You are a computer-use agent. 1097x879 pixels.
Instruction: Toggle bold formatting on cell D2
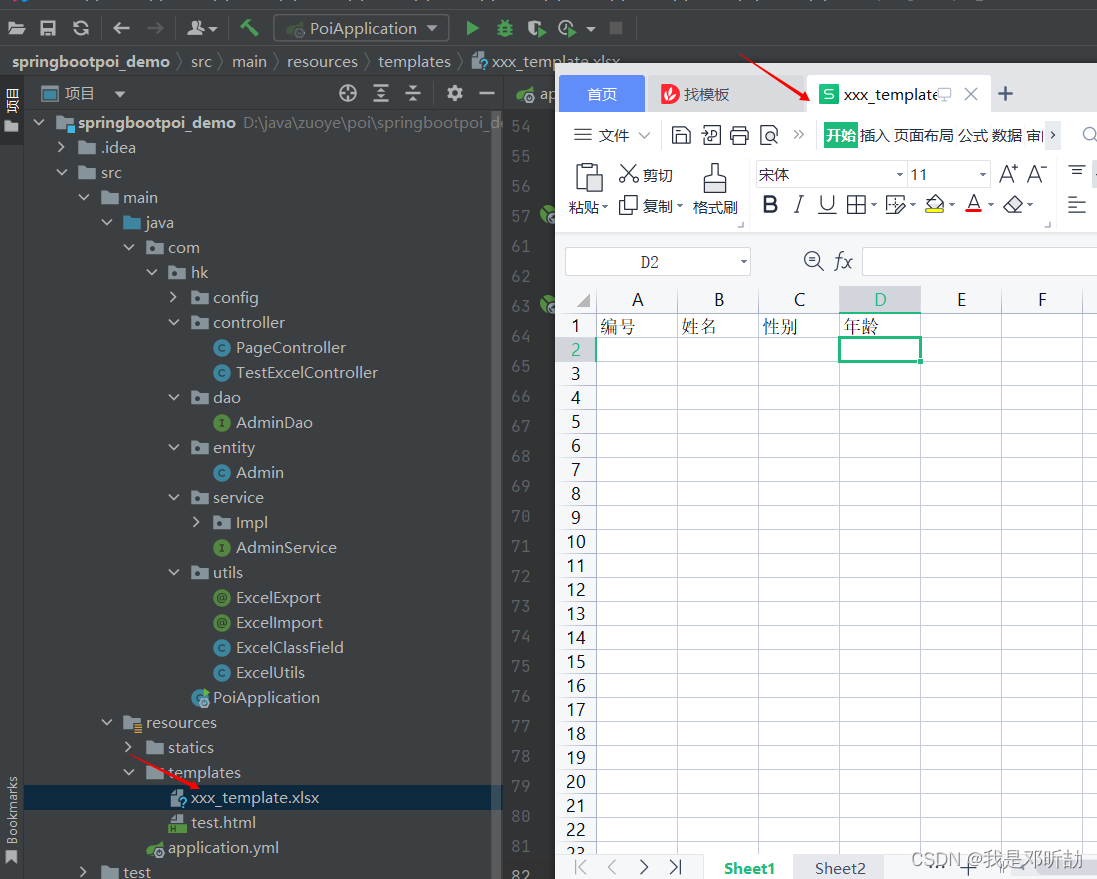(x=770, y=203)
